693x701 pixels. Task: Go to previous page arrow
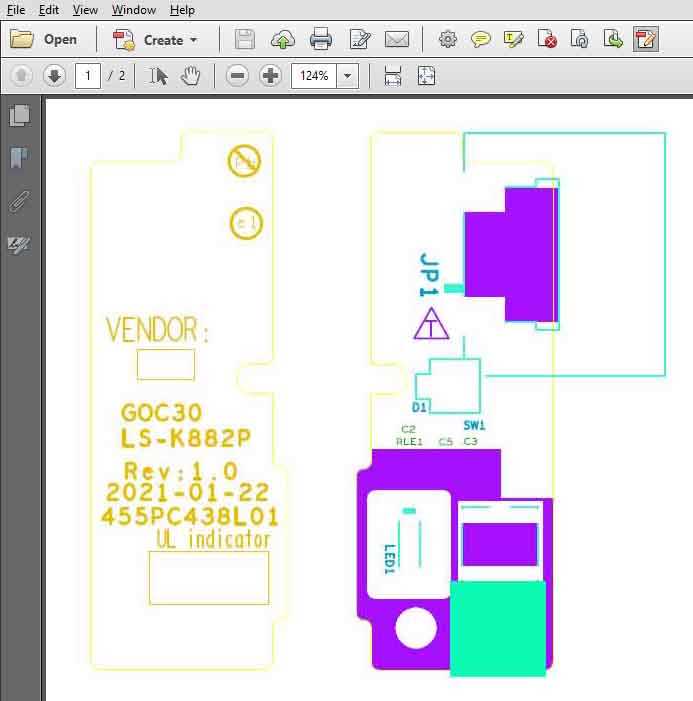[x=21, y=76]
